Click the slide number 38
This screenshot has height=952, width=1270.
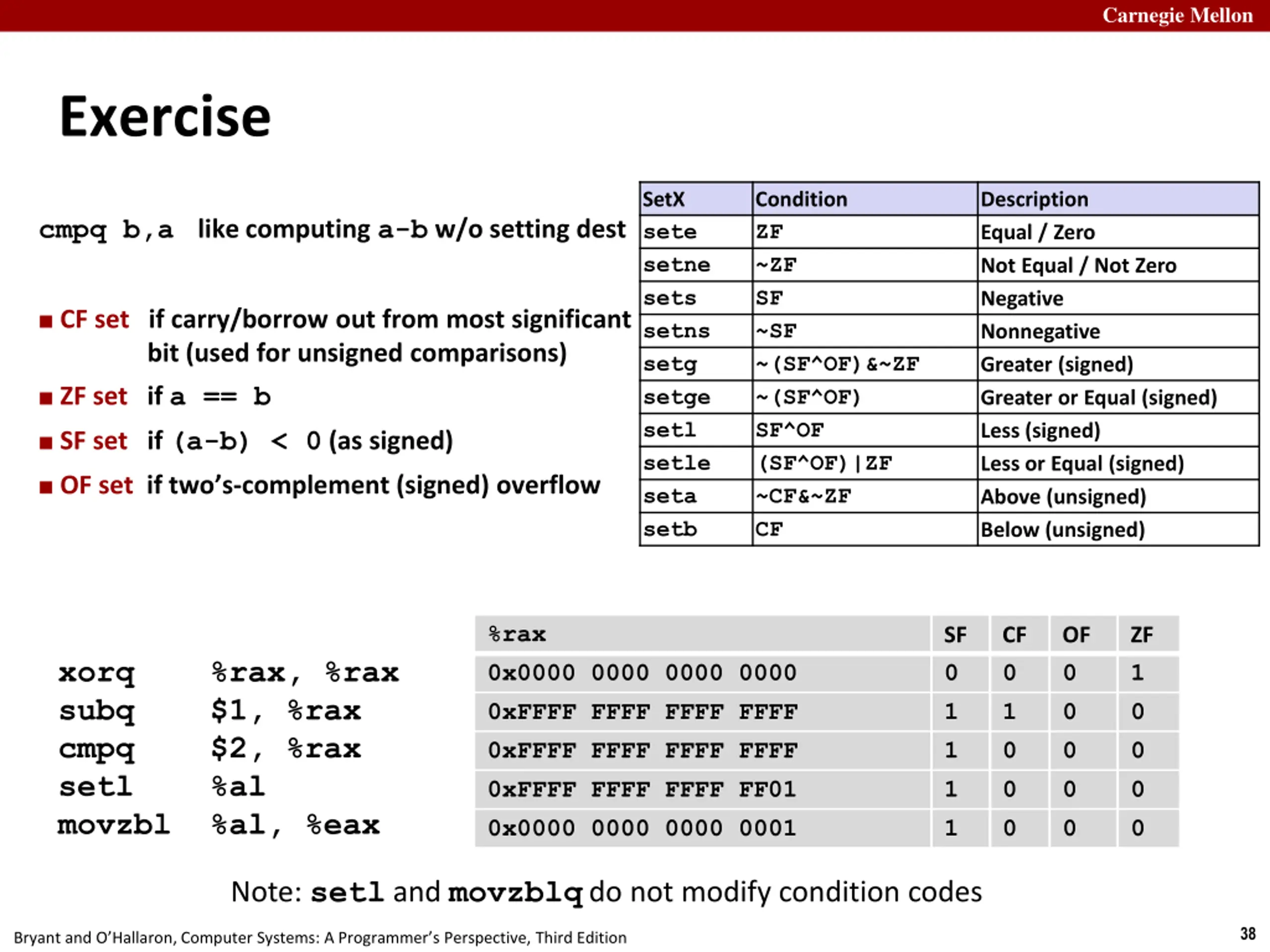[x=1248, y=934]
